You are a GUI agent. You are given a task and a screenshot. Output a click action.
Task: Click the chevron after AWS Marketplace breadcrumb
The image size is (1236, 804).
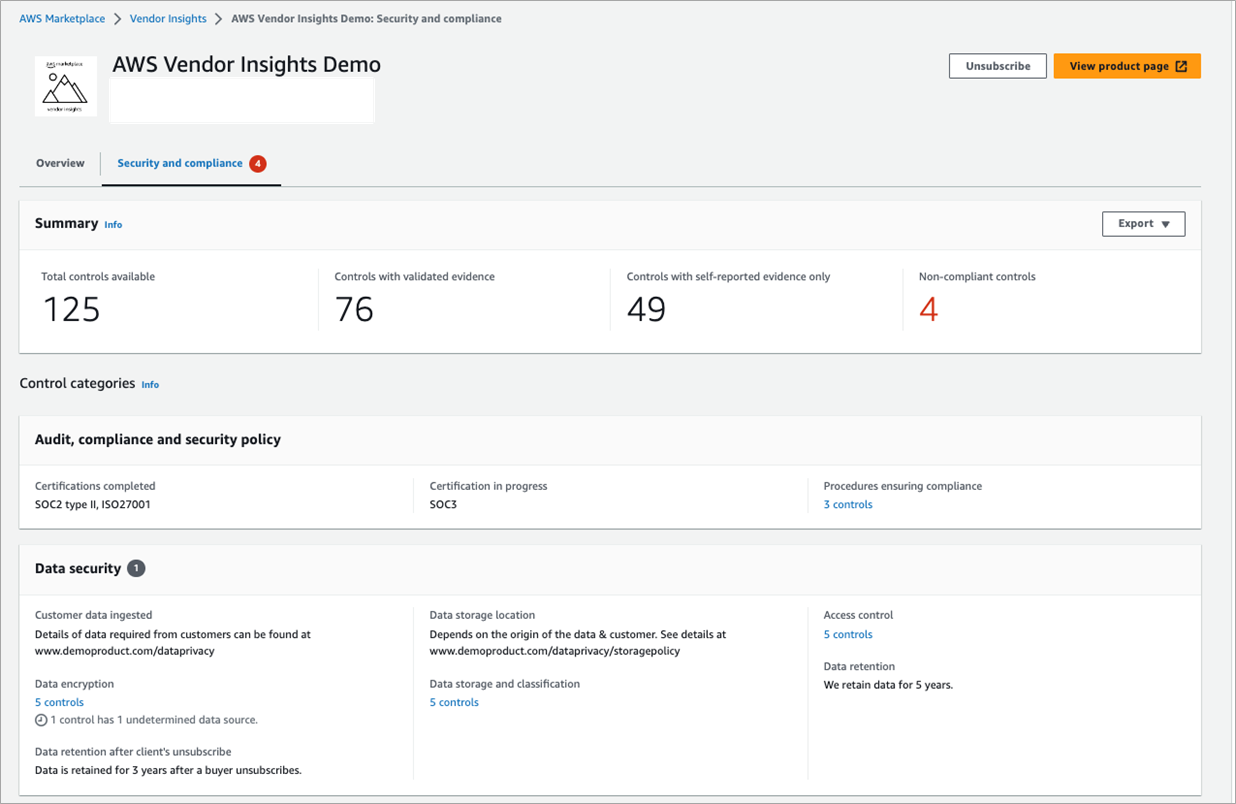(x=117, y=19)
